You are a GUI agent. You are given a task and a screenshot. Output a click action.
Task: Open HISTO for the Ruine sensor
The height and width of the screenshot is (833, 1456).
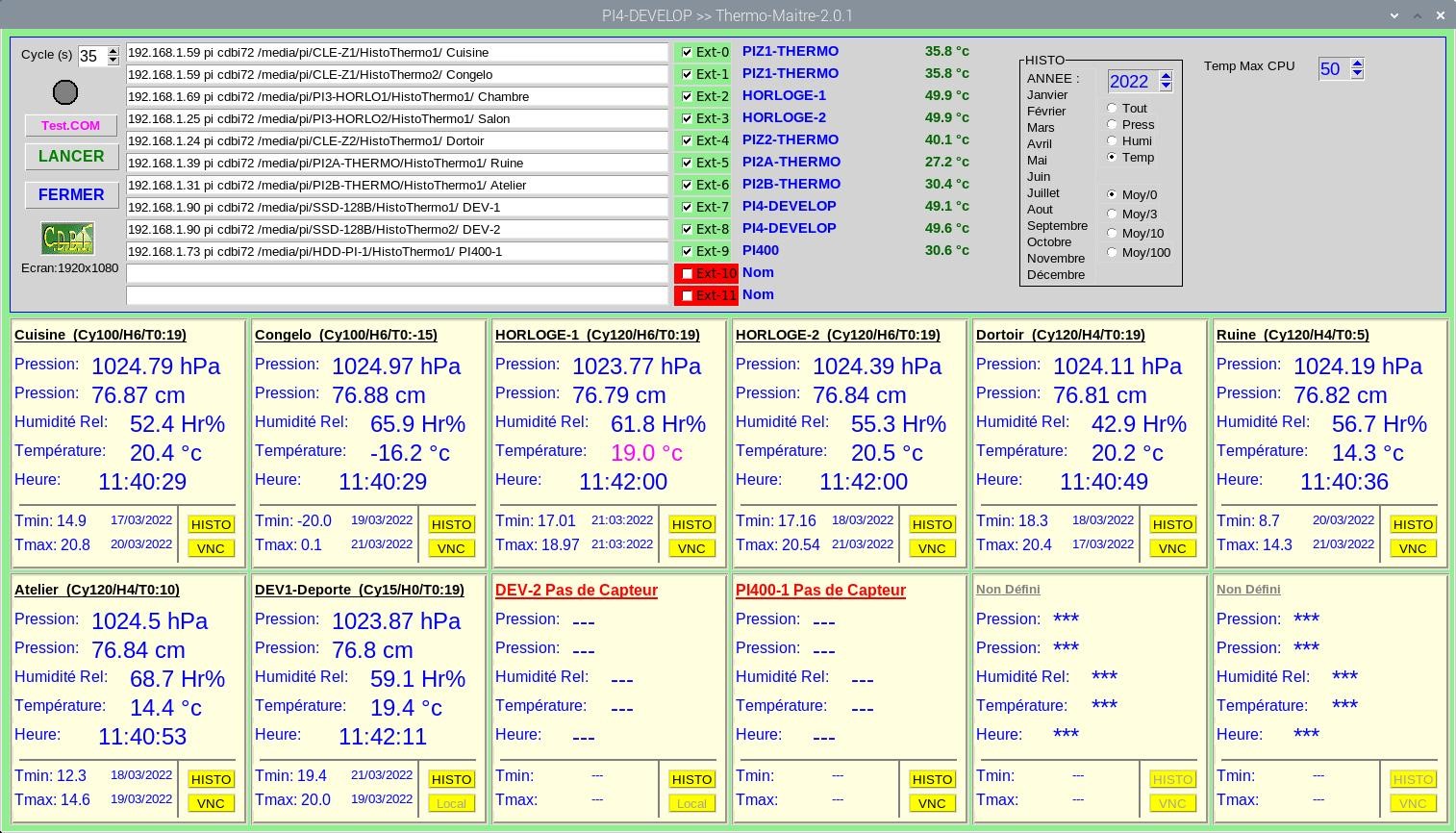(x=1413, y=524)
